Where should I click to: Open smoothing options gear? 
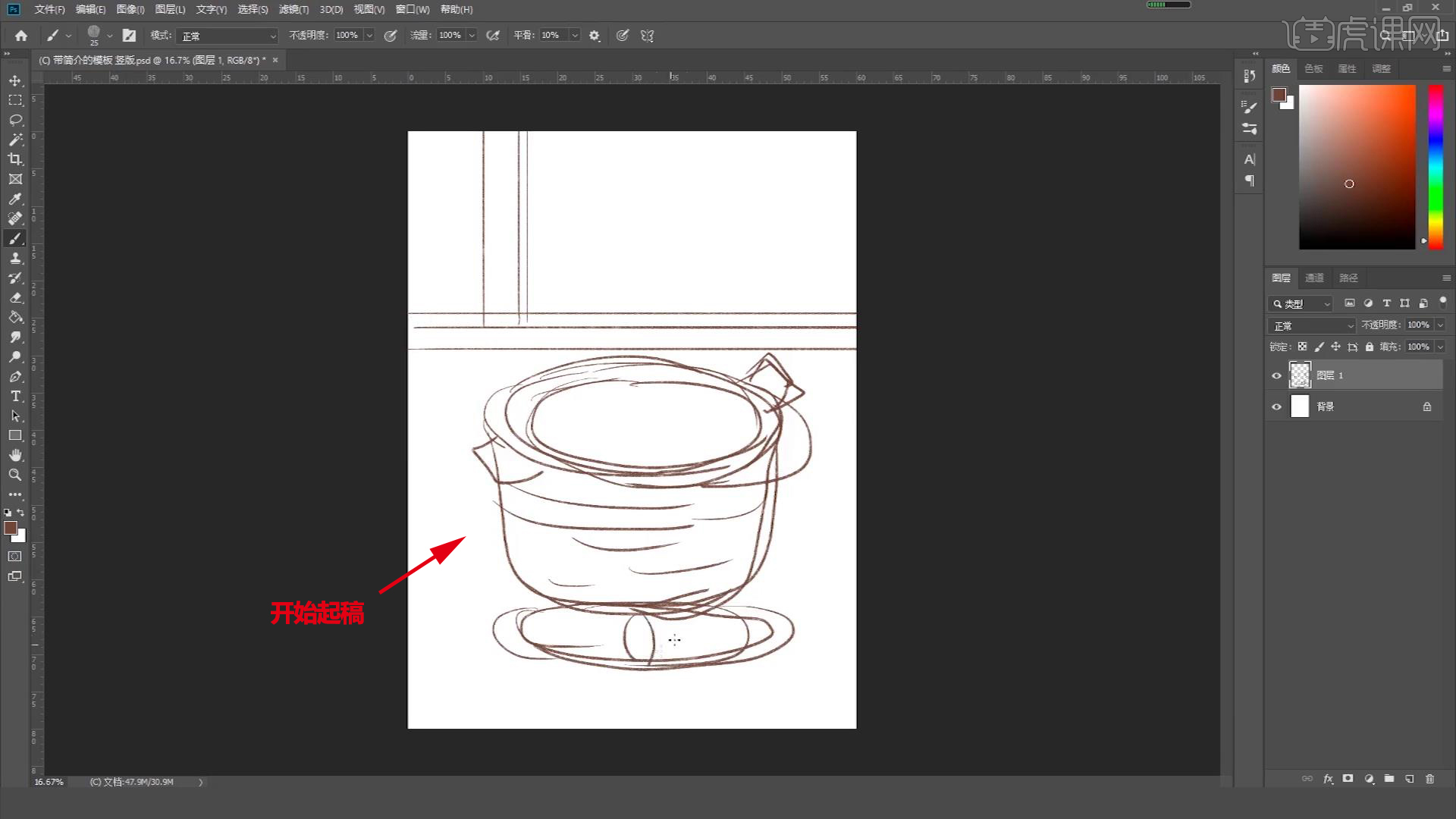pos(595,36)
